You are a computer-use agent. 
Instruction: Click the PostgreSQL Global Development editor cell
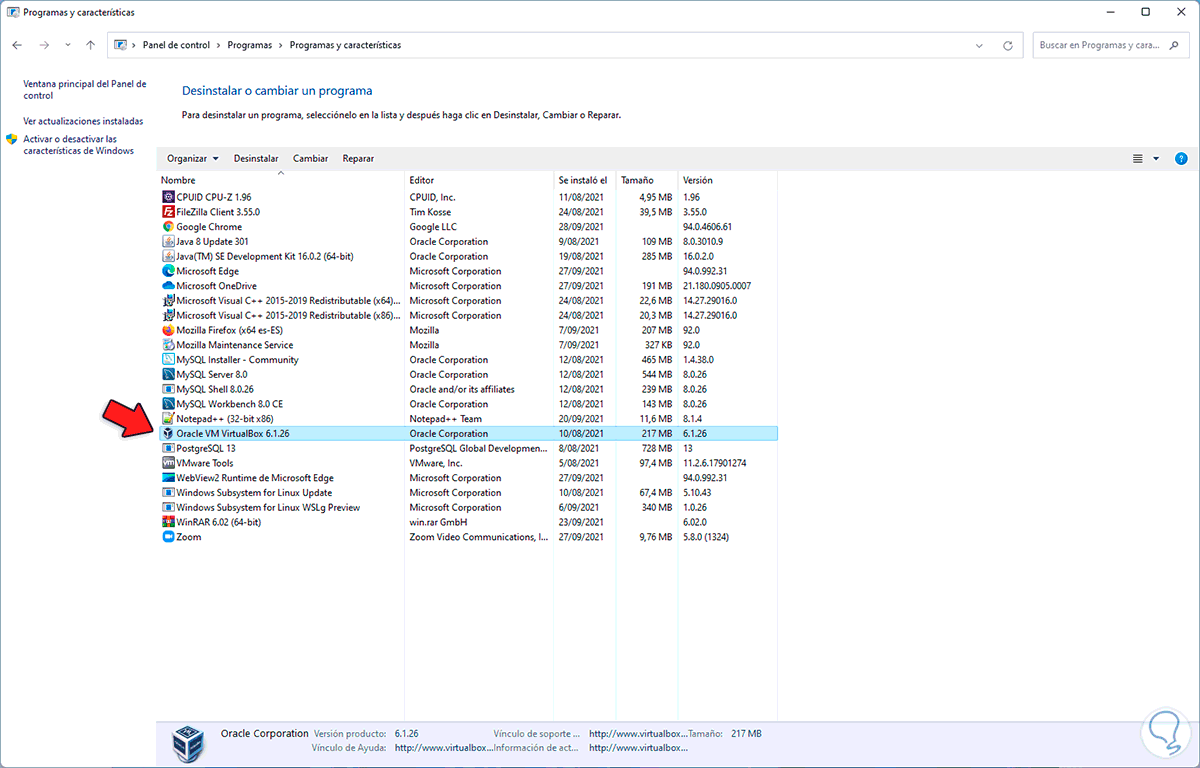tap(479, 449)
